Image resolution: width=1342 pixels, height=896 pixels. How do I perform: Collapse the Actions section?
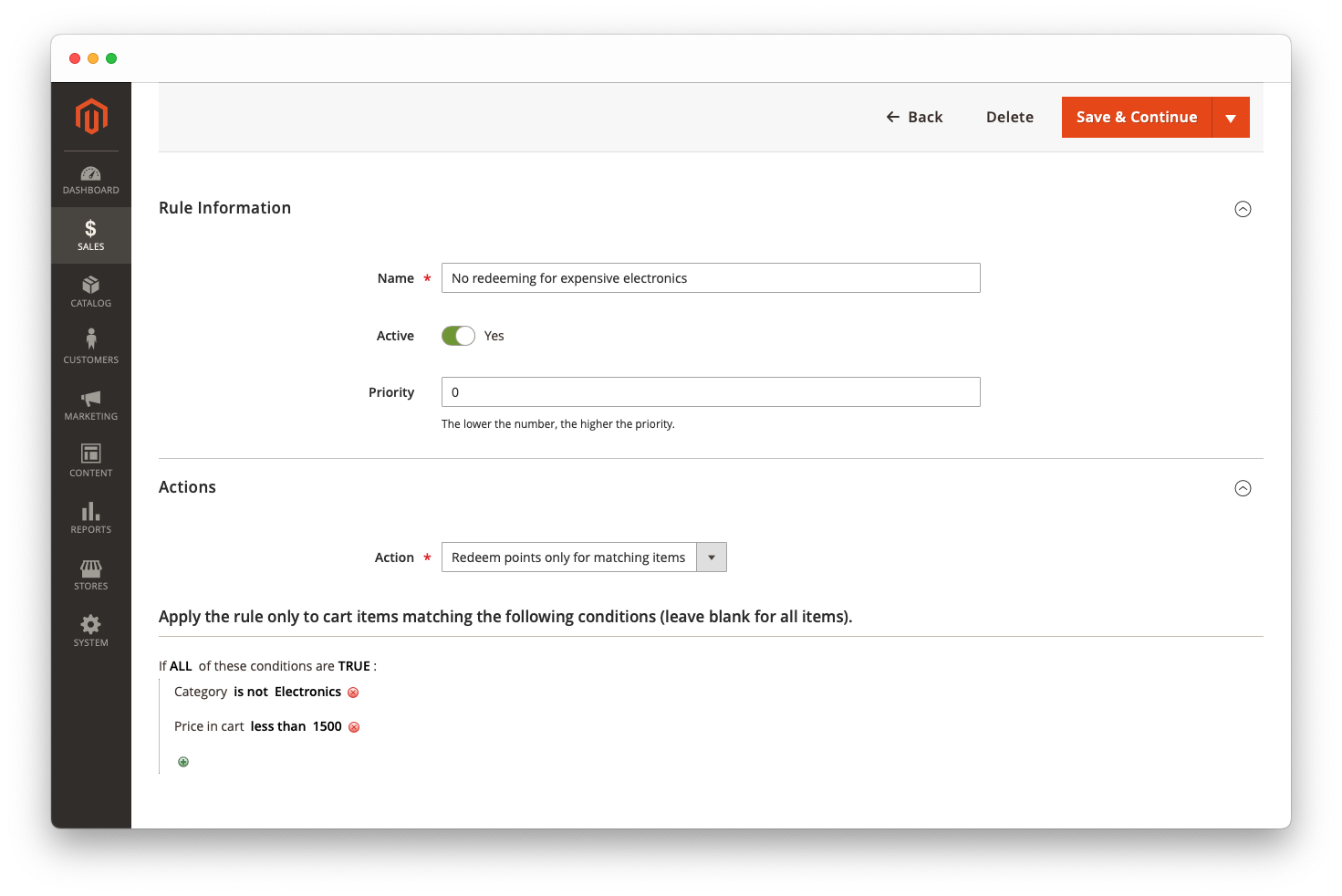pyautogui.click(x=1243, y=488)
